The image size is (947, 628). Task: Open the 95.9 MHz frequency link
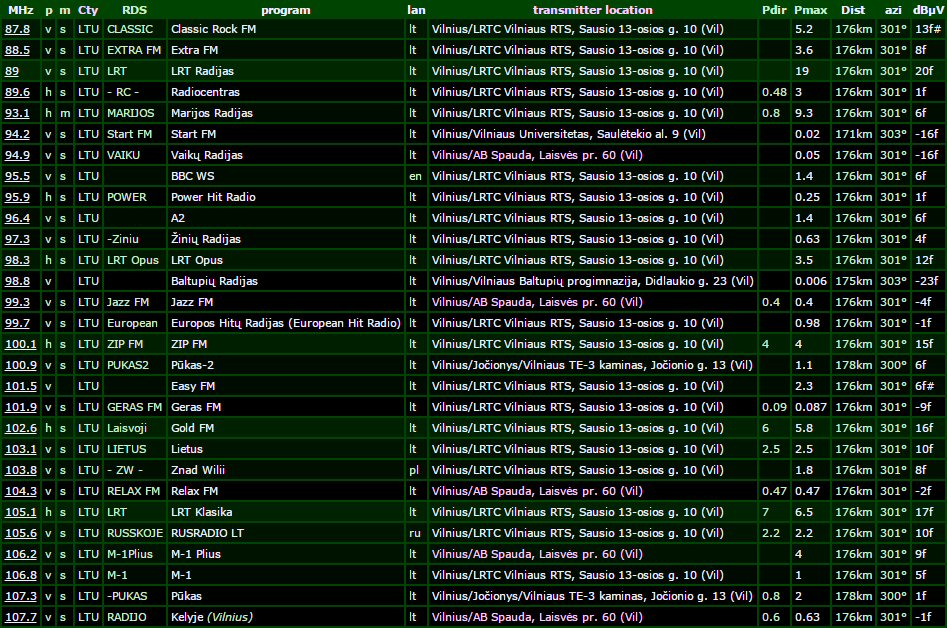point(17,197)
